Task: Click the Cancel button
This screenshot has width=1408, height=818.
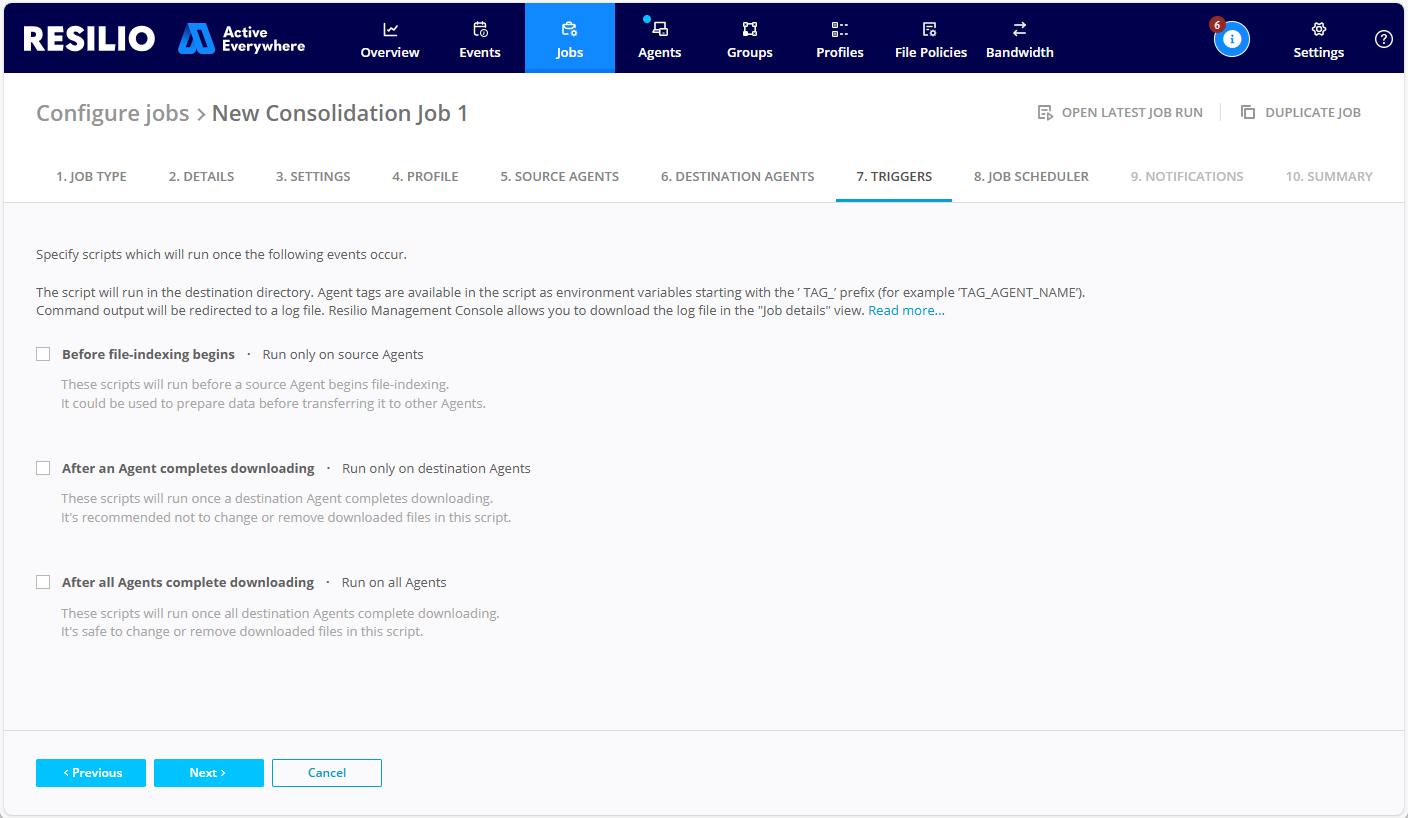Action: point(326,773)
